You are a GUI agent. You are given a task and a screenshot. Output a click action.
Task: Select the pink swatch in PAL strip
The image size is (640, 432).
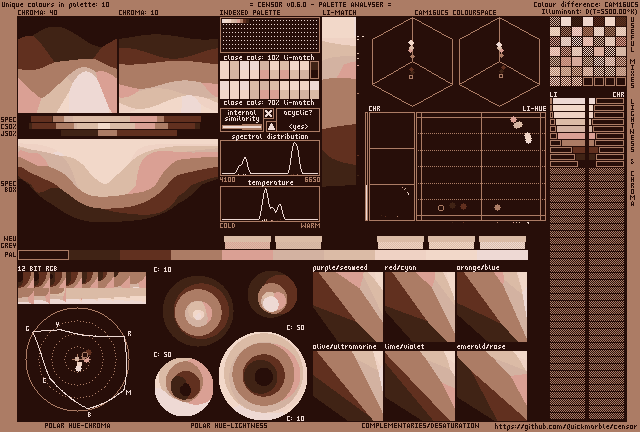point(247,255)
